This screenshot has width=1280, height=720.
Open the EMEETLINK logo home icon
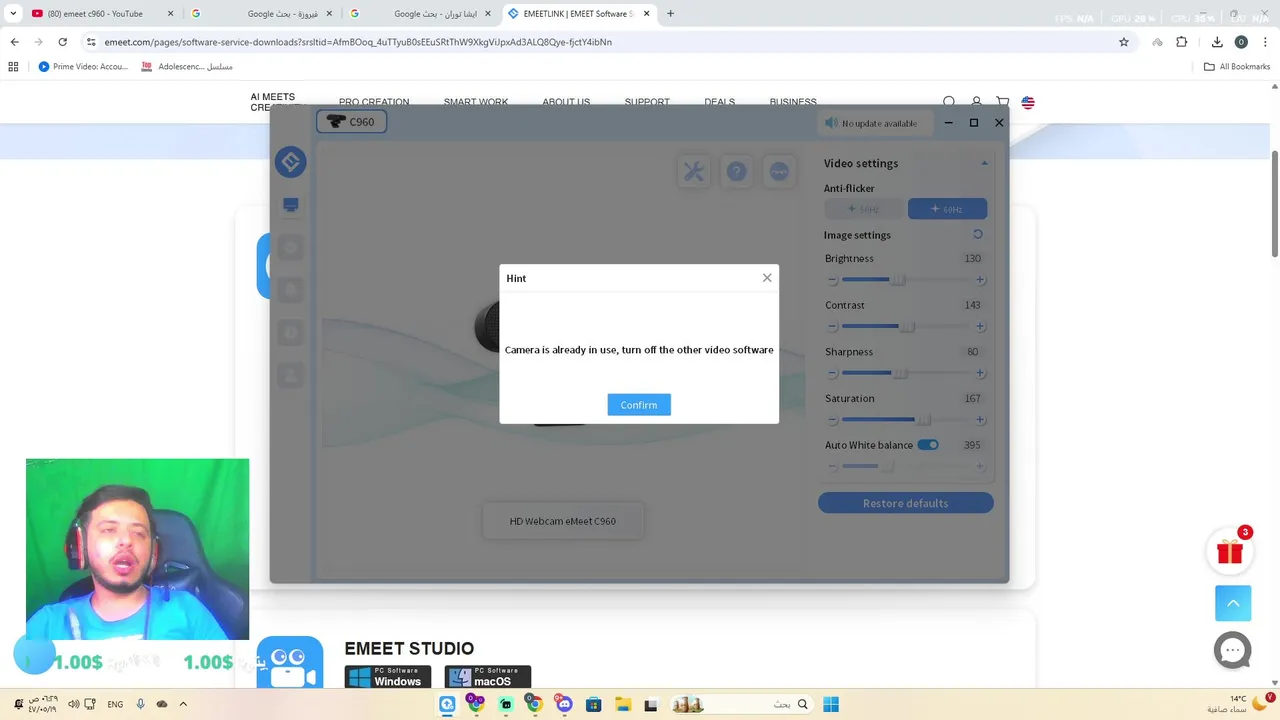(291, 162)
